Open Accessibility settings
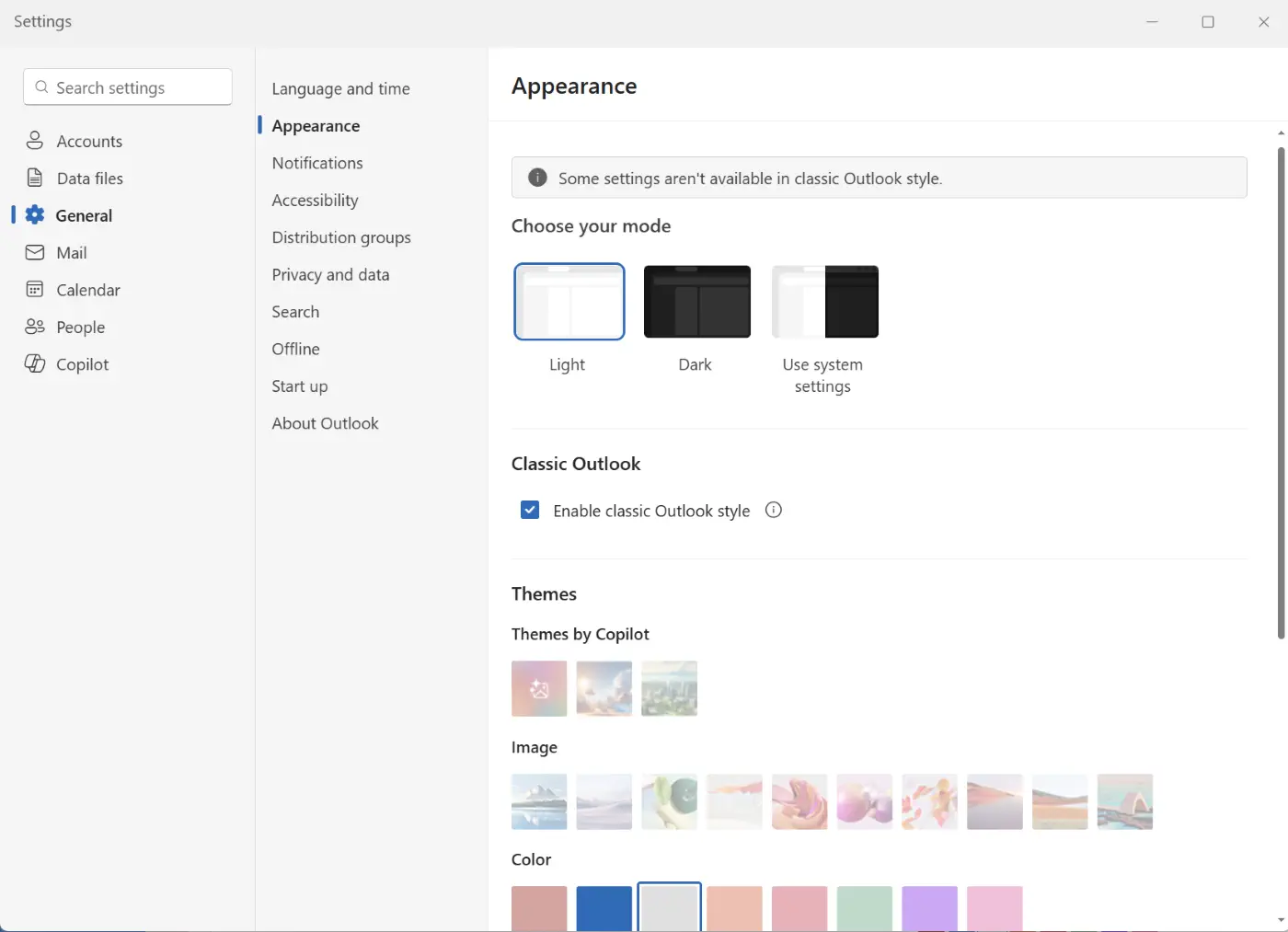The height and width of the screenshot is (932, 1288). (315, 201)
